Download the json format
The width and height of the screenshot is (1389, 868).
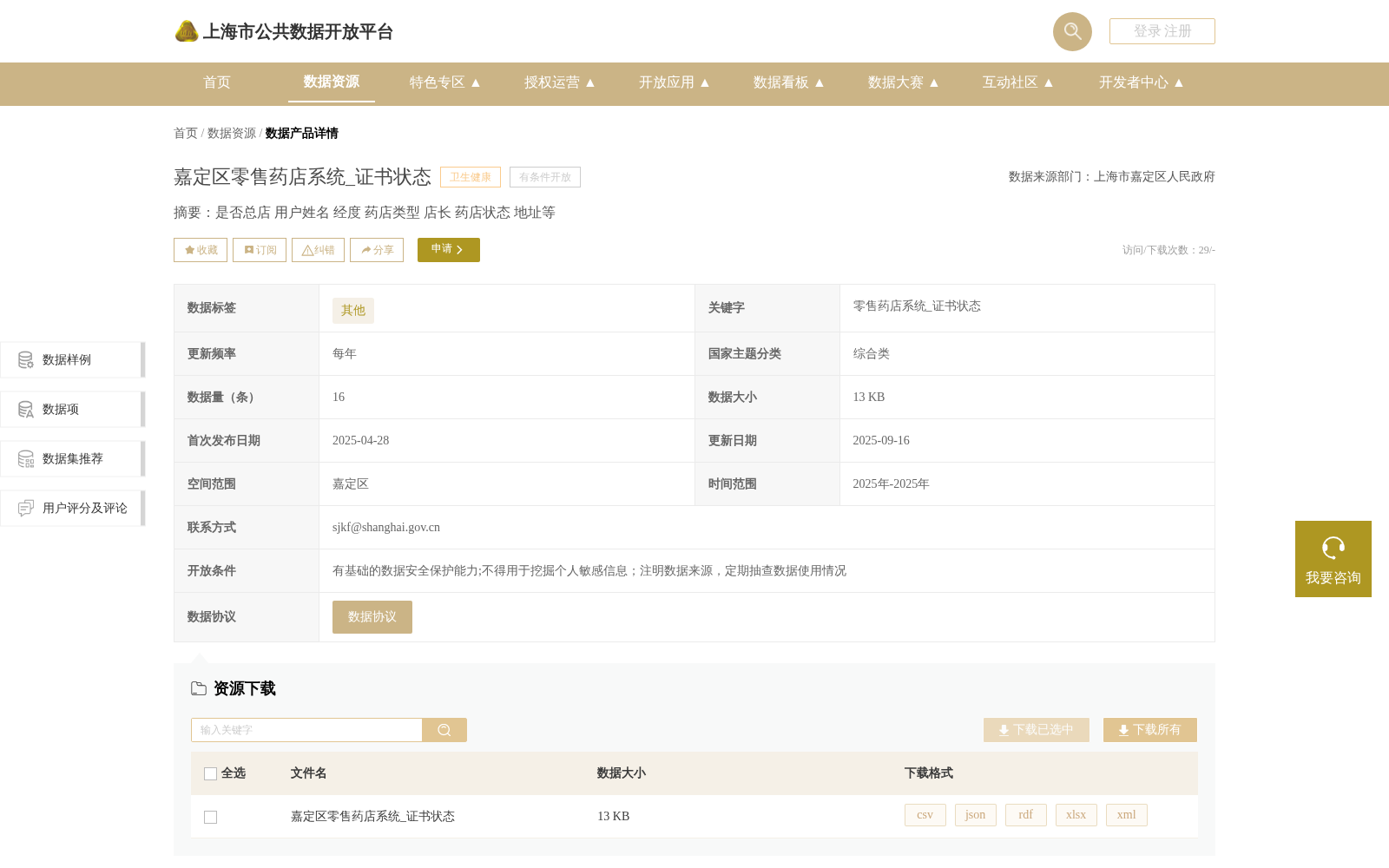pyautogui.click(x=976, y=815)
